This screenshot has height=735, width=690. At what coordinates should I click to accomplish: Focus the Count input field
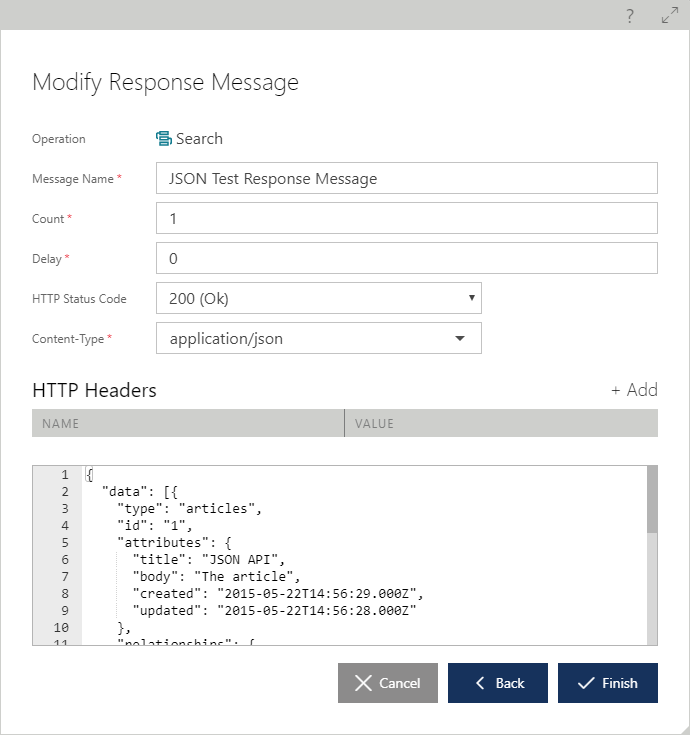pos(406,218)
